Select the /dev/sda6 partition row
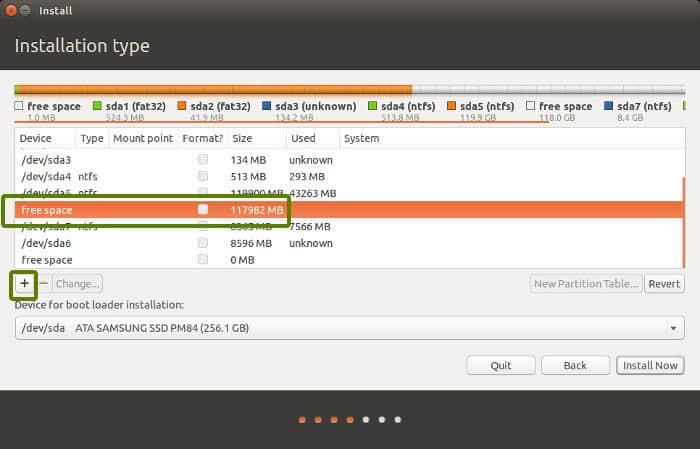700x449 pixels. point(150,243)
